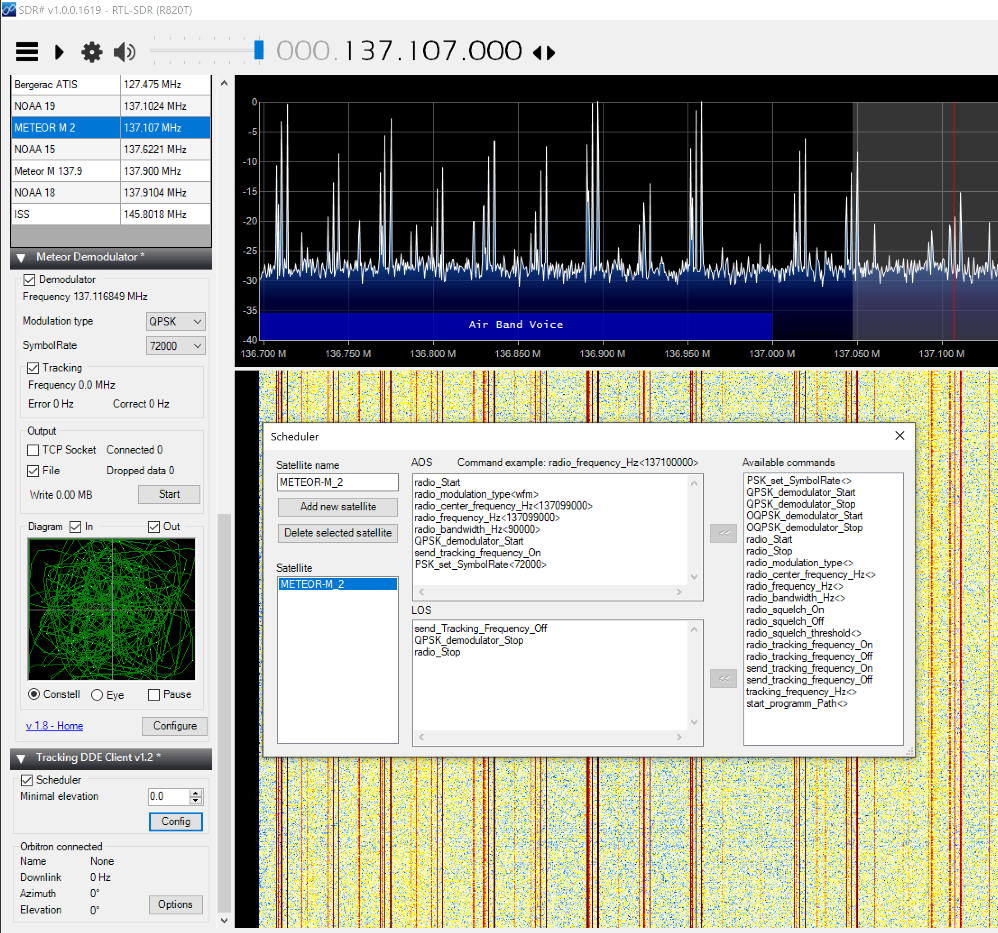Open the Modulation type QPSK dropdown

pyautogui.click(x=176, y=321)
